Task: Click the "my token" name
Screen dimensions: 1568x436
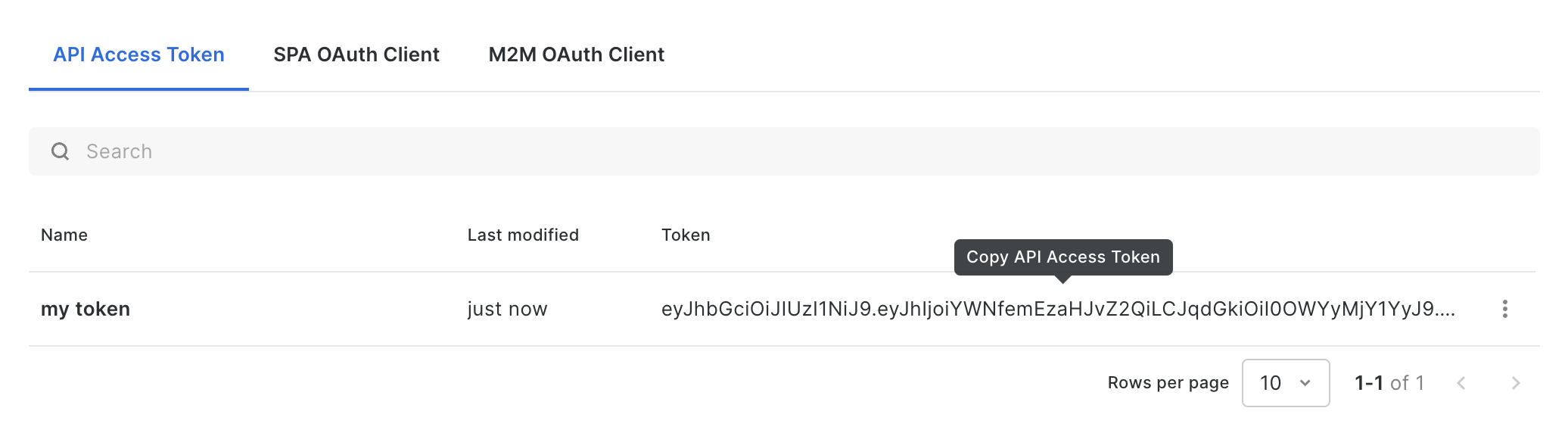Action: click(86, 309)
